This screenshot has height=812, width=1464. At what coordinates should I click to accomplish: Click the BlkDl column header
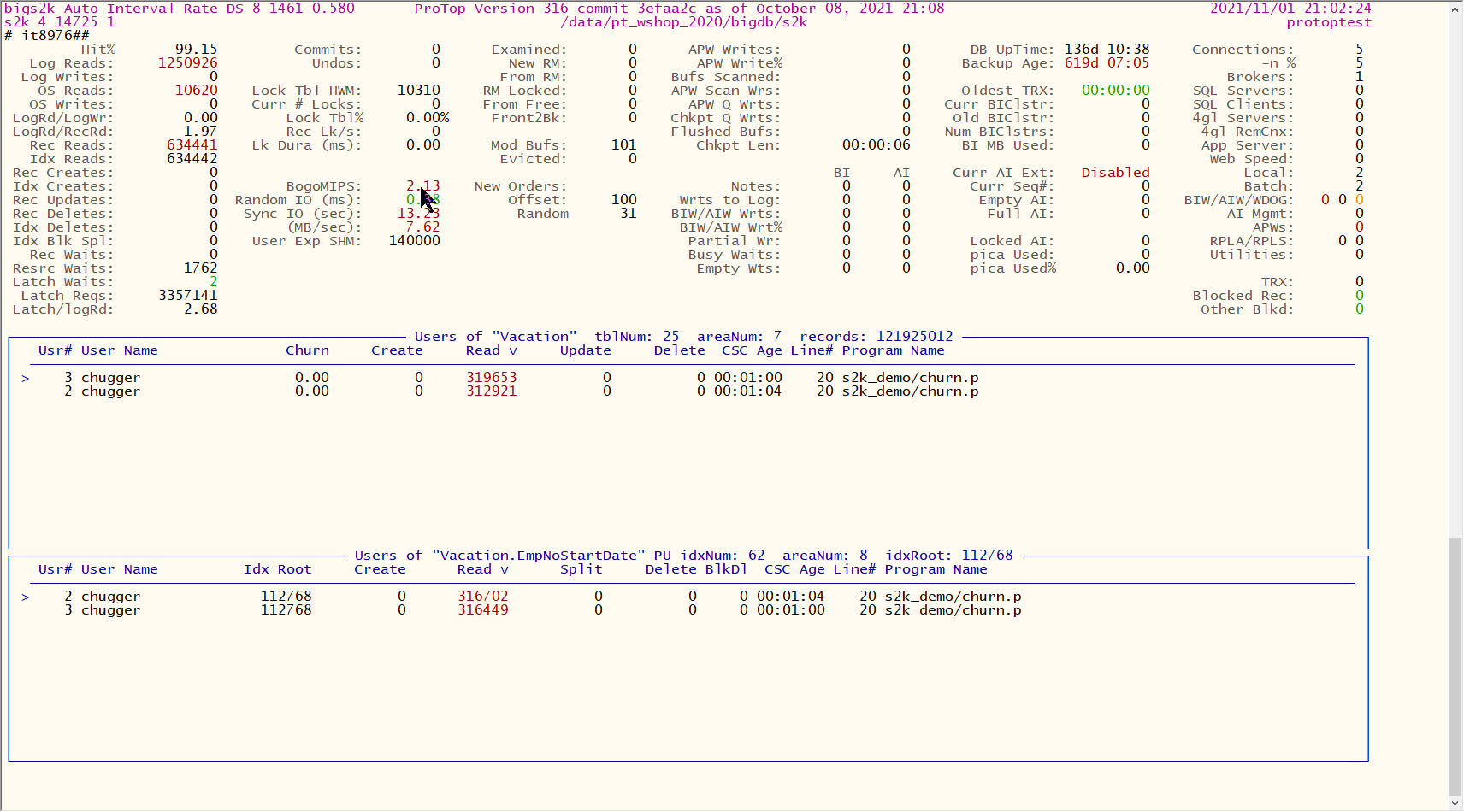click(726, 569)
